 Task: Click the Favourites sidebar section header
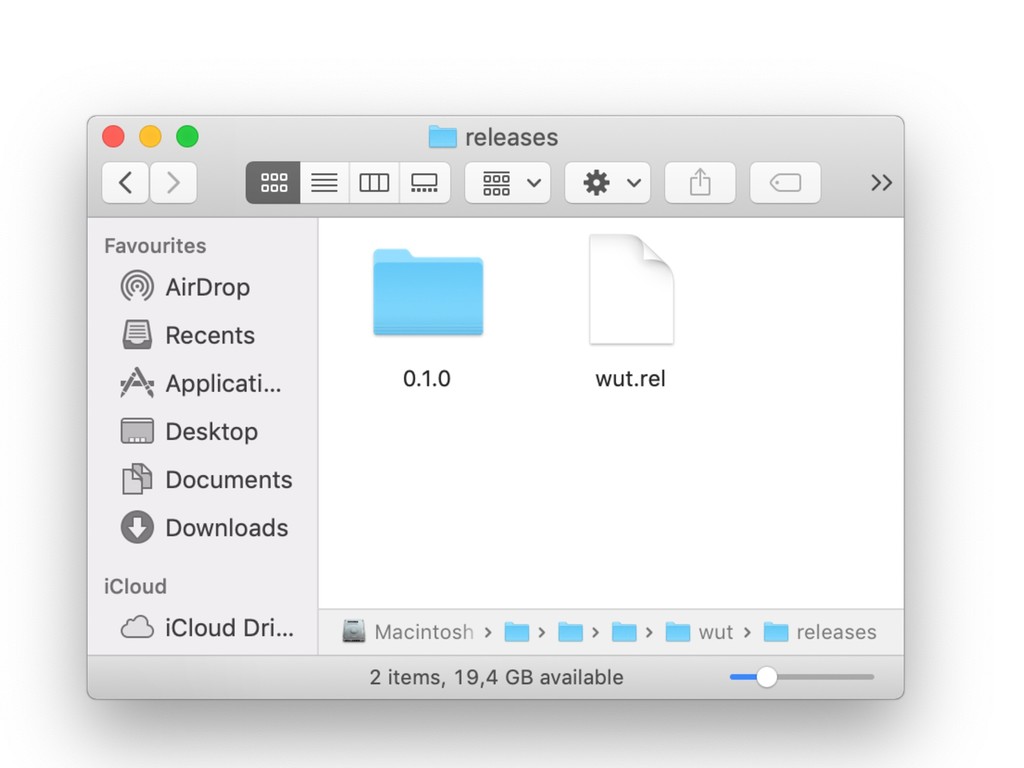pos(155,246)
